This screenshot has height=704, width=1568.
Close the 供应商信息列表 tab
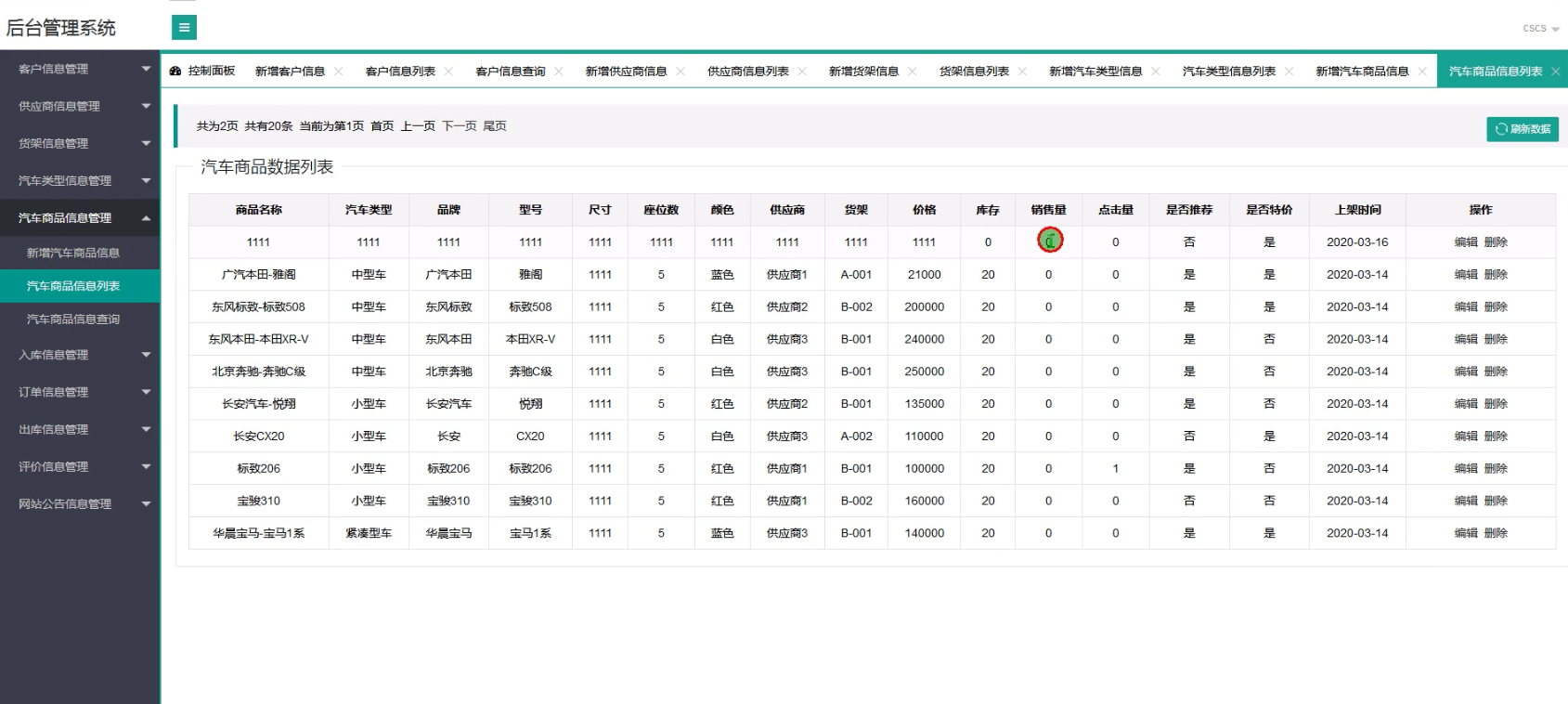tap(802, 72)
